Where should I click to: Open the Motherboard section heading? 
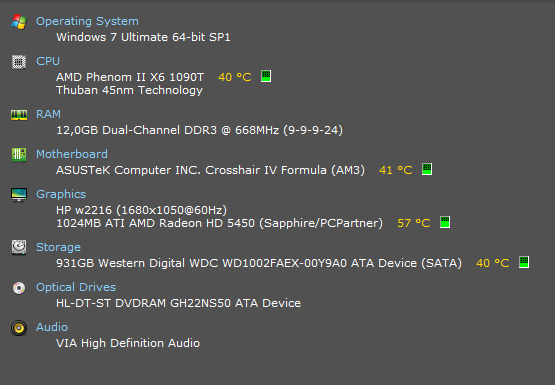pyautogui.click(x=72, y=154)
